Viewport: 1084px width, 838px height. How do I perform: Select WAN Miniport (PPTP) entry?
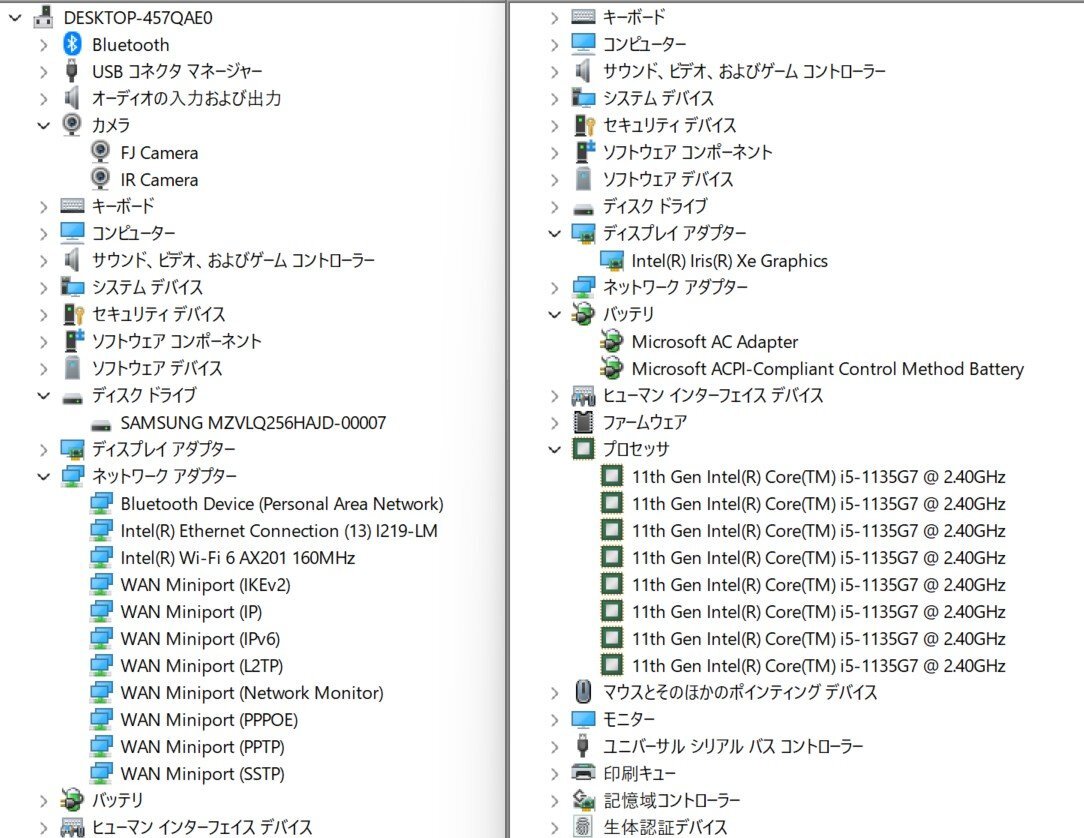click(x=203, y=746)
